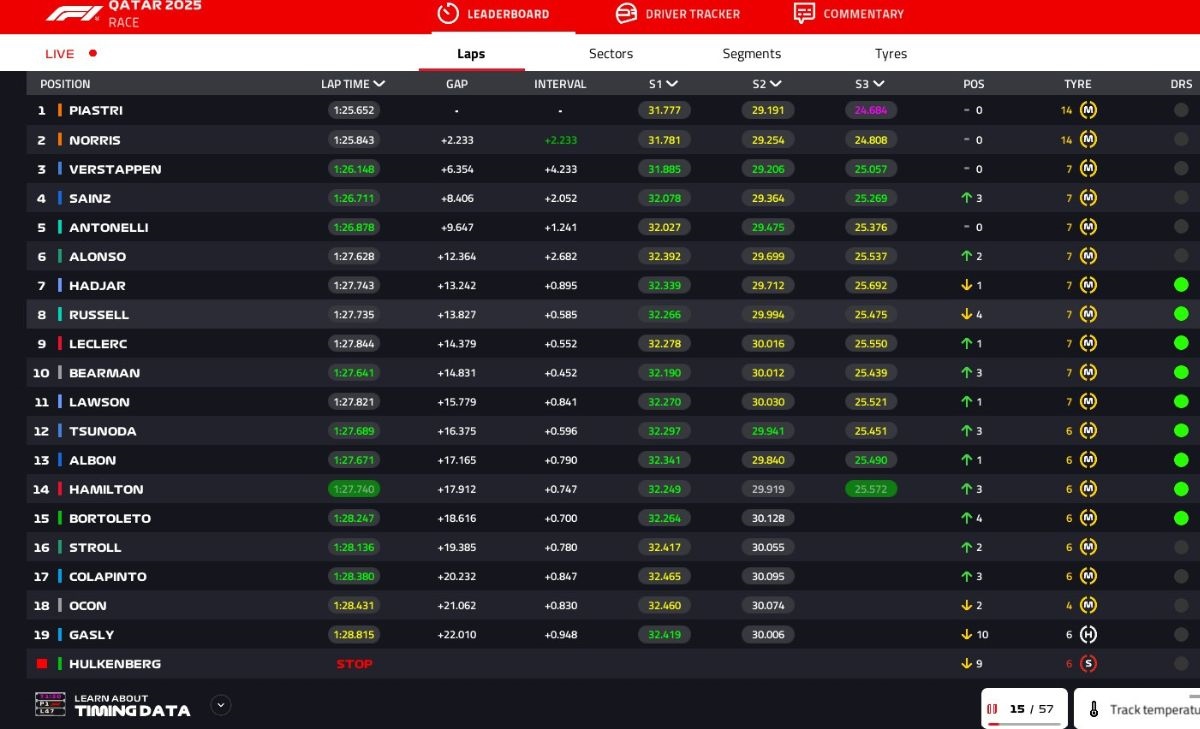This screenshot has height=729, width=1200.
Task: Open the S1 sector column dropdown
Action: (672, 84)
